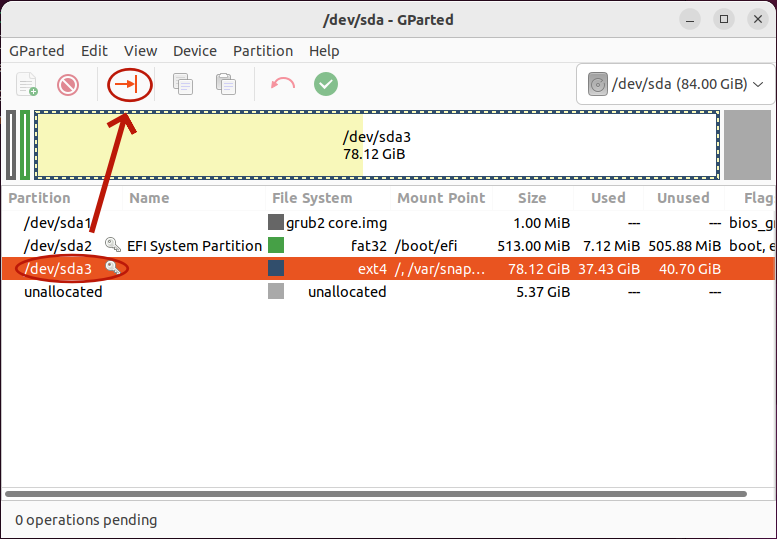Open the Device menu
The height and width of the screenshot is (539, 777).
pyautogui.click(x=195, y=51)
